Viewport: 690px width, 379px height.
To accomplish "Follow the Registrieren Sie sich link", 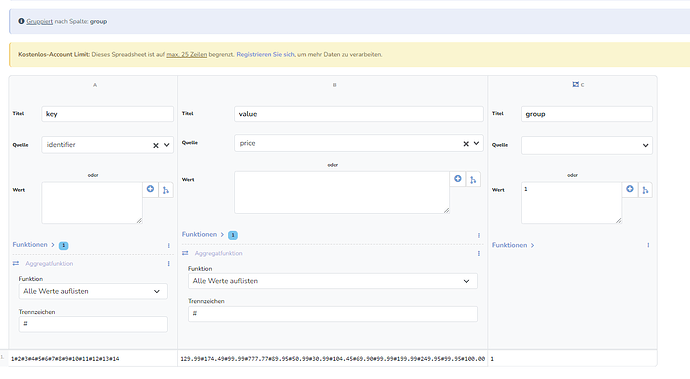I will point(265,55).
